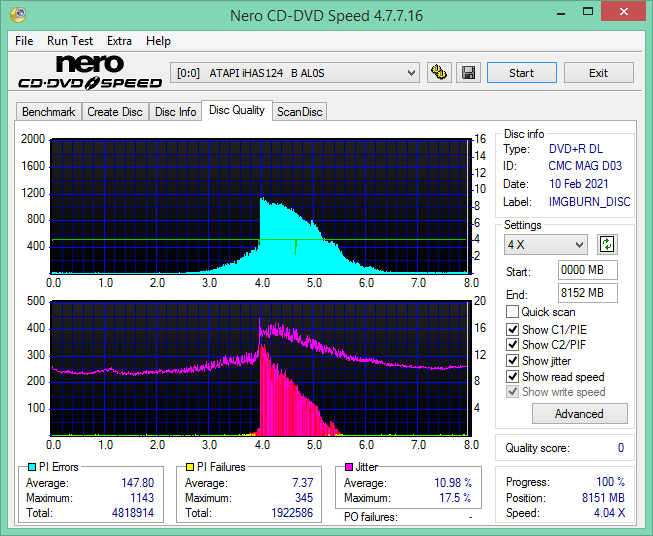
Task: Click Jitter average 10.98 %
Action: coord(453,483)
